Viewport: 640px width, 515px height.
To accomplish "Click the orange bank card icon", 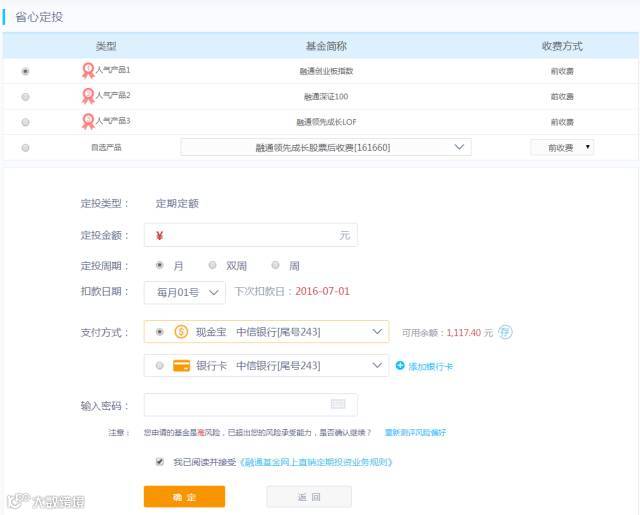I will pos(181,366).
